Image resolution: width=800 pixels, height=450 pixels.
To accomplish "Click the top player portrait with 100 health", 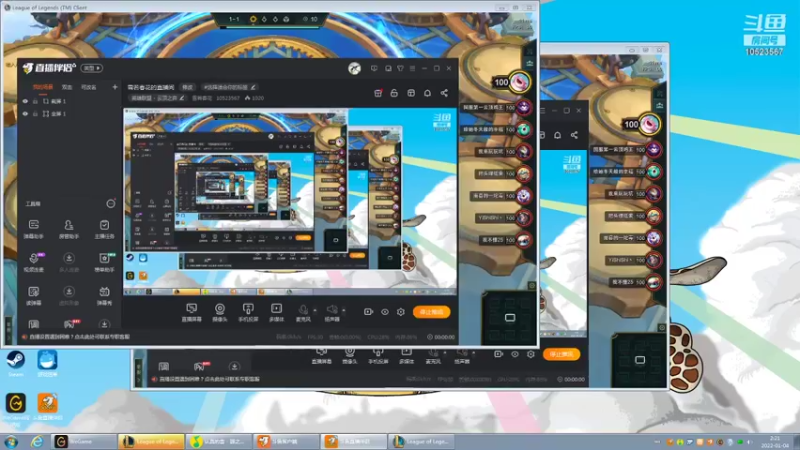I will (x=519, y=82).
